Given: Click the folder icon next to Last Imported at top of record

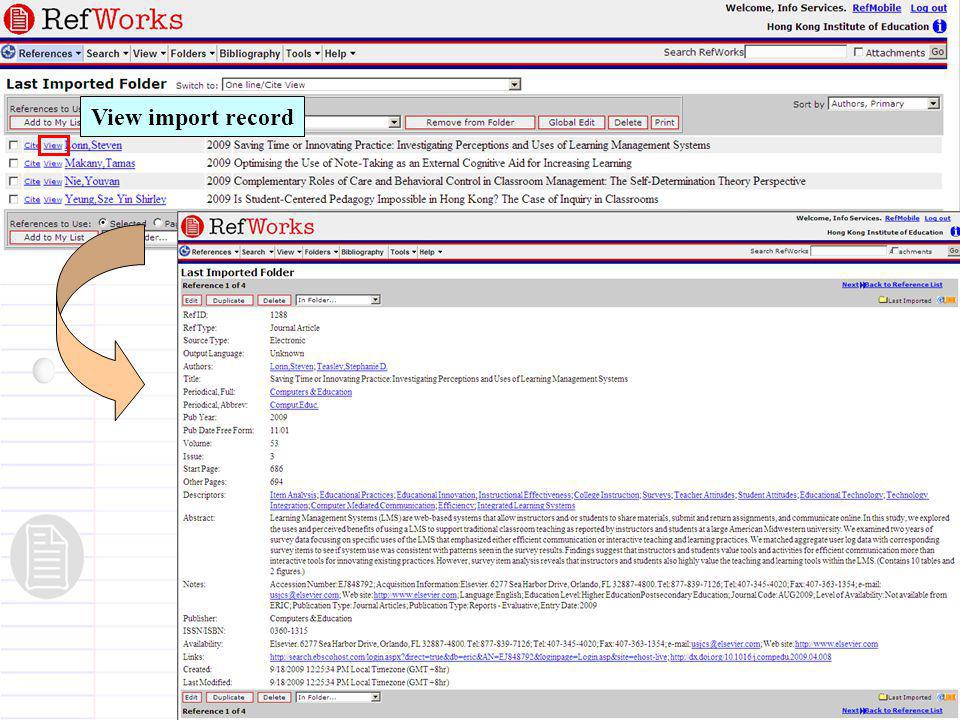Looking at the screenshot, I should (882, 301).
